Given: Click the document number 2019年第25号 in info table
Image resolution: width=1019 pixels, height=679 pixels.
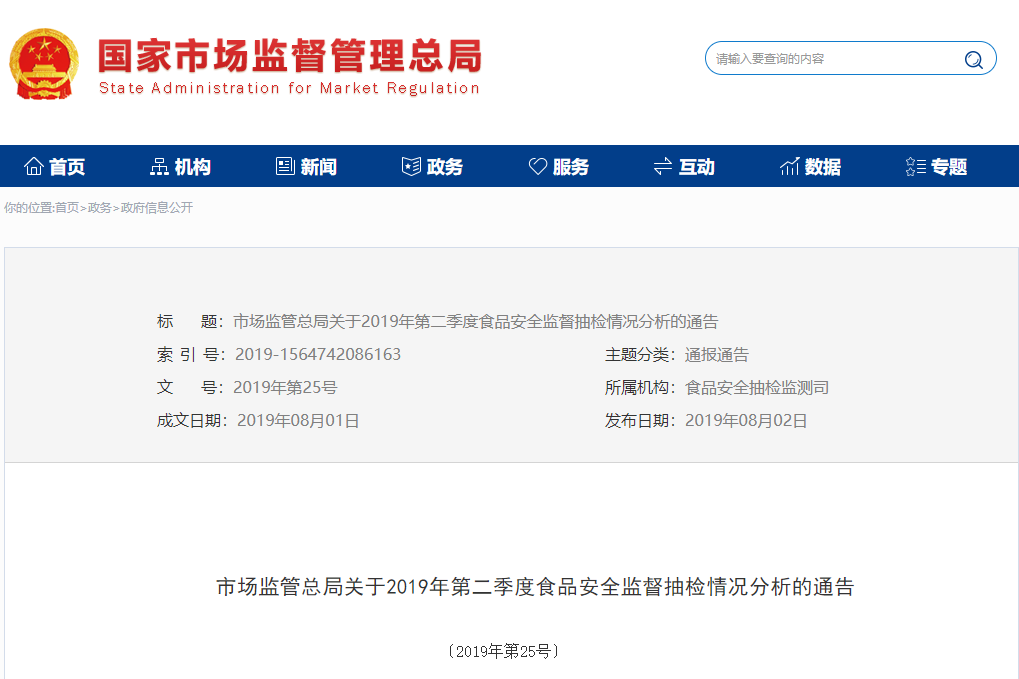Looking at the screenshot, I should [285, 387].
